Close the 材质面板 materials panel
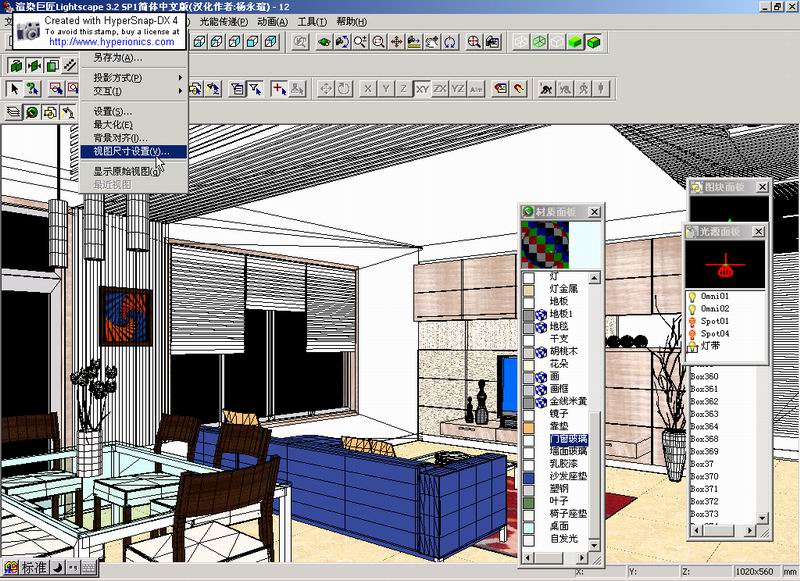Viewport: 800px width, 581px height. (594, 212)
